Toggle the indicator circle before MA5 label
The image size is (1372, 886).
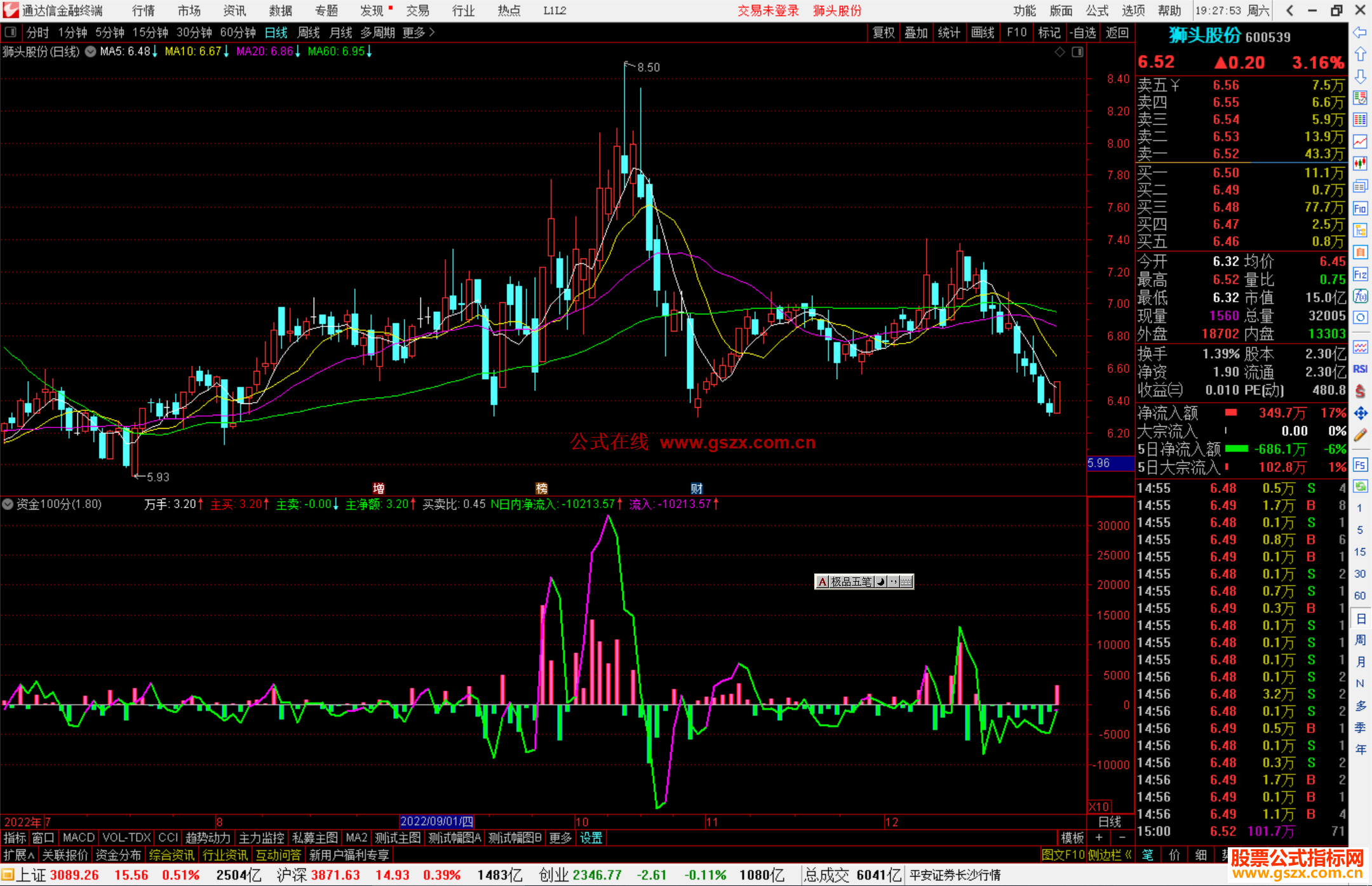tap(90, 51)
